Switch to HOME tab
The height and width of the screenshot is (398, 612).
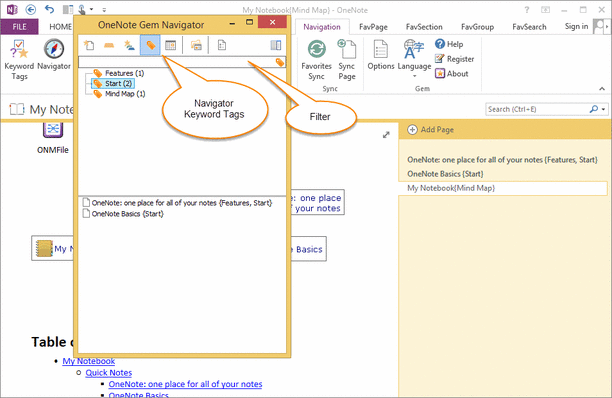click(x=60, y=27)
